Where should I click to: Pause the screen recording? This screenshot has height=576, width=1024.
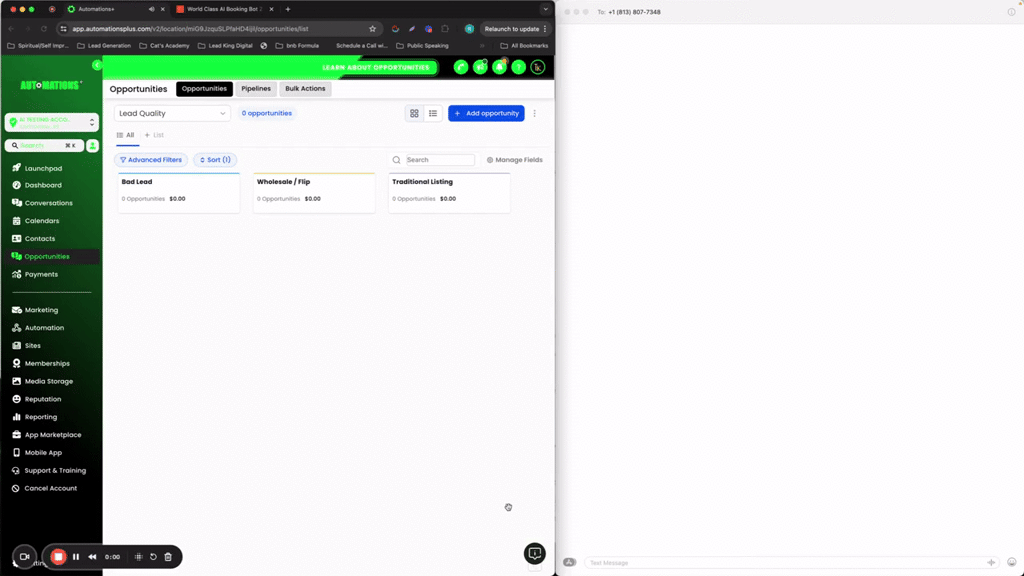76,557
